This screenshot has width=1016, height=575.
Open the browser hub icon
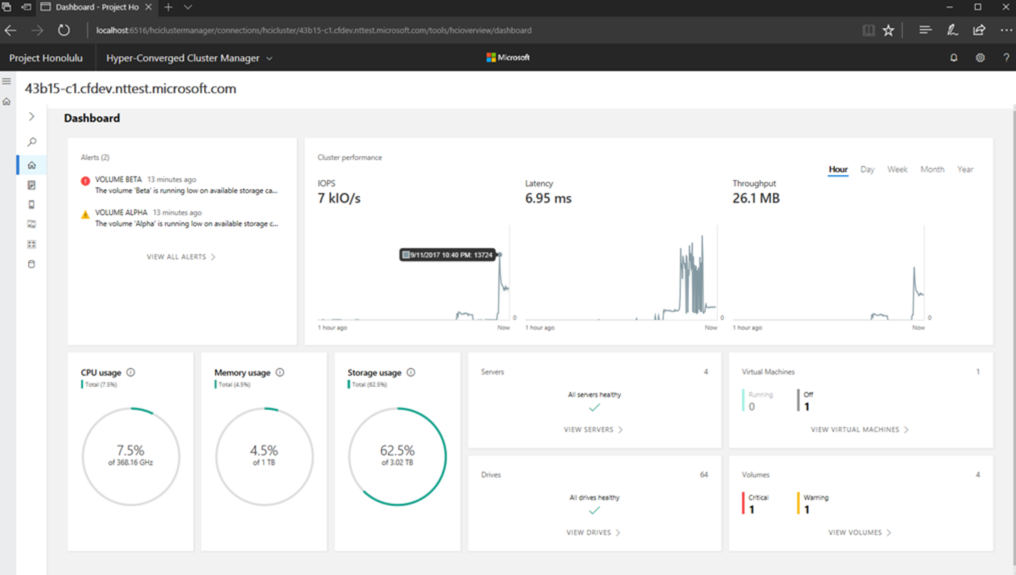click(925, 30)
